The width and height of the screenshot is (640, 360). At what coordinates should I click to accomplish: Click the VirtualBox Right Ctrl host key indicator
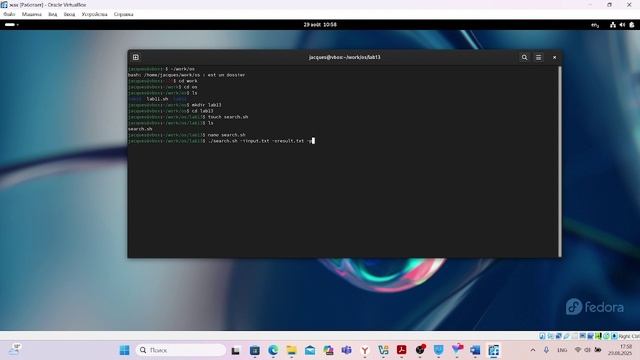pos(629,336)
